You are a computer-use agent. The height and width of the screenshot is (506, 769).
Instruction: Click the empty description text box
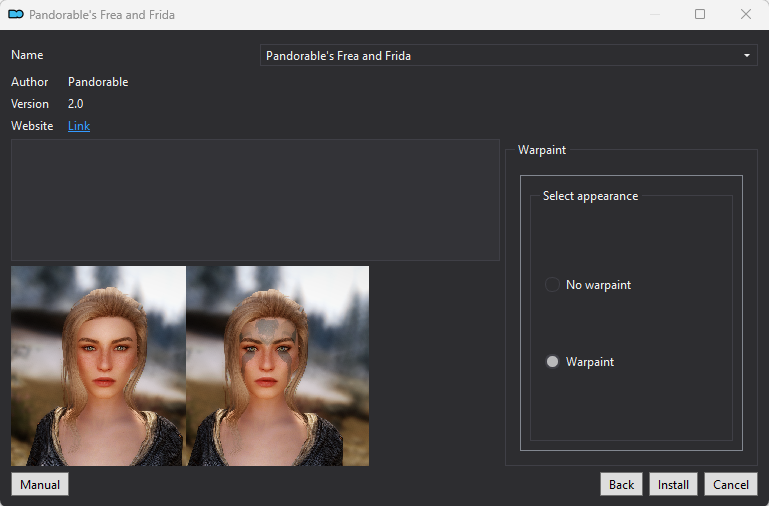(255, 200)
